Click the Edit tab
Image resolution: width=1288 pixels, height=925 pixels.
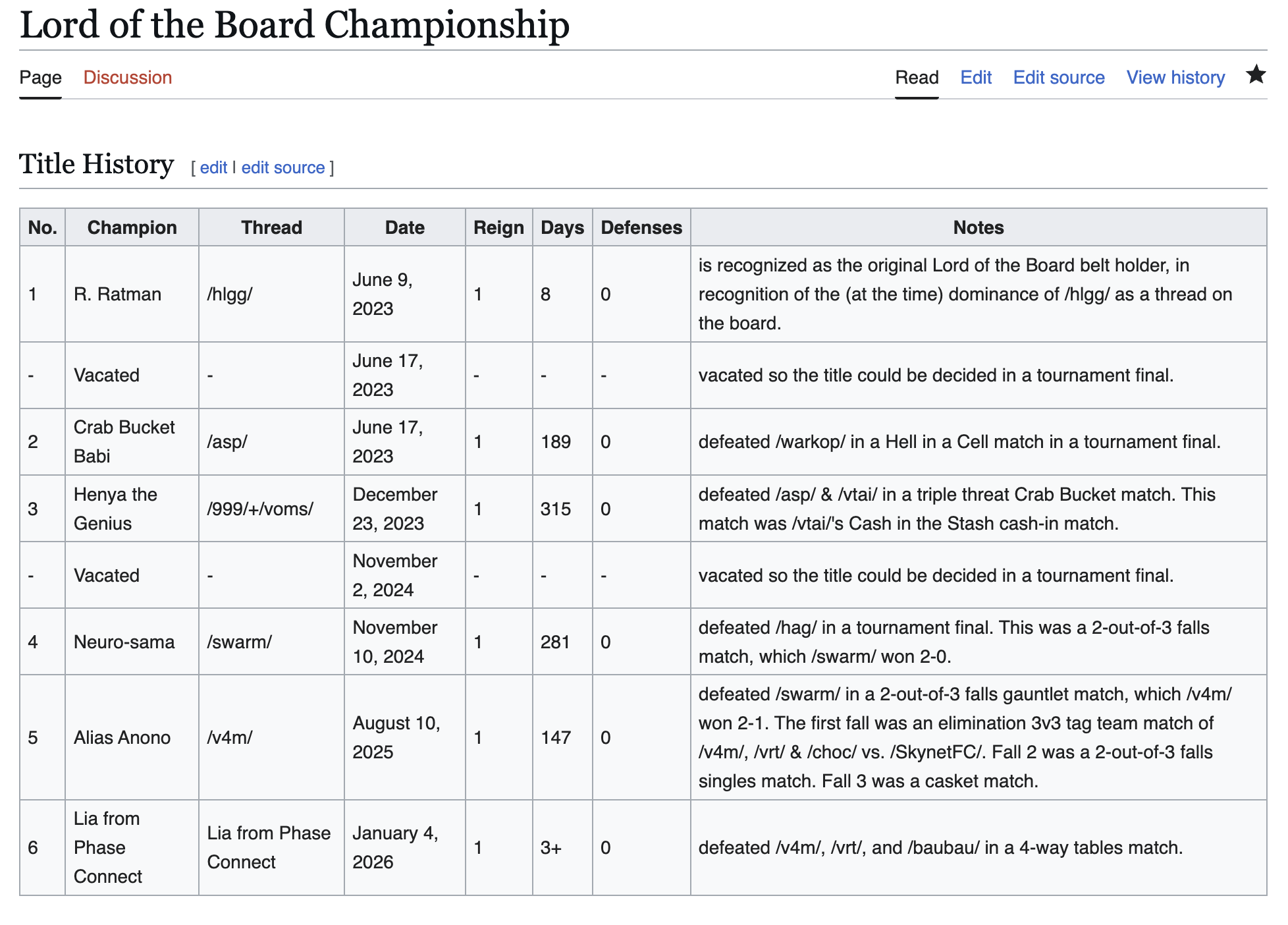pos(975,78)
